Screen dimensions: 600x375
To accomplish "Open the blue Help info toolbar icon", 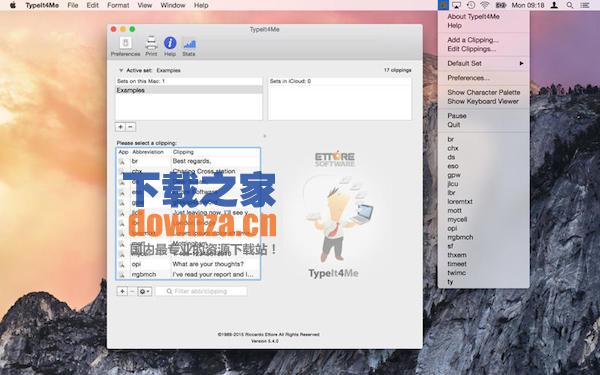I will (x=170, y=46).
